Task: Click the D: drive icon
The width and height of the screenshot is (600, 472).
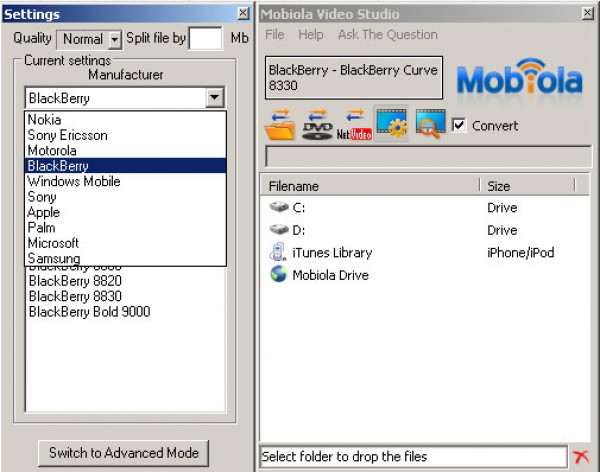Action: [x=279, y=230]
